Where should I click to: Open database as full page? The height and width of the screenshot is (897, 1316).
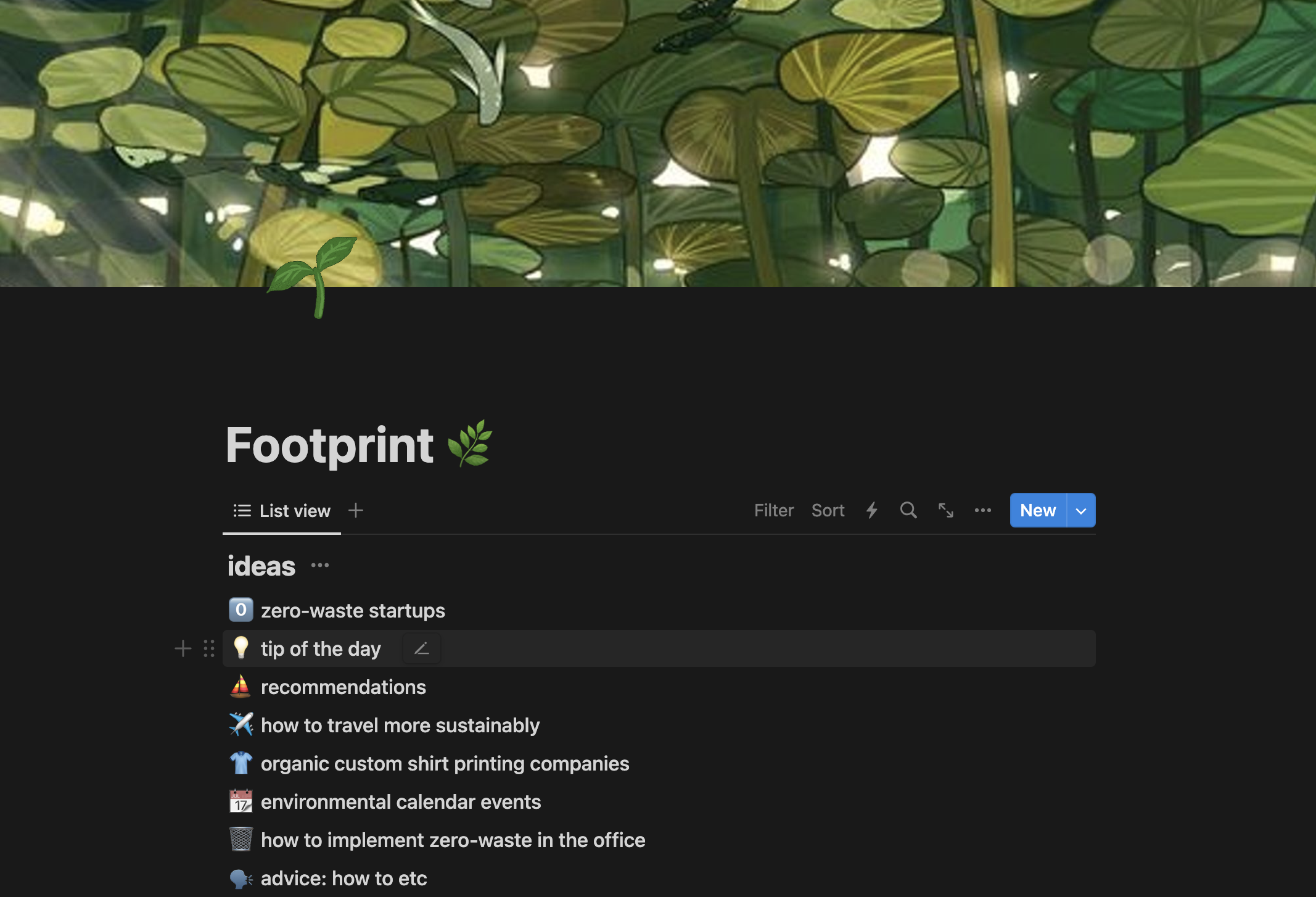(946, 510)
